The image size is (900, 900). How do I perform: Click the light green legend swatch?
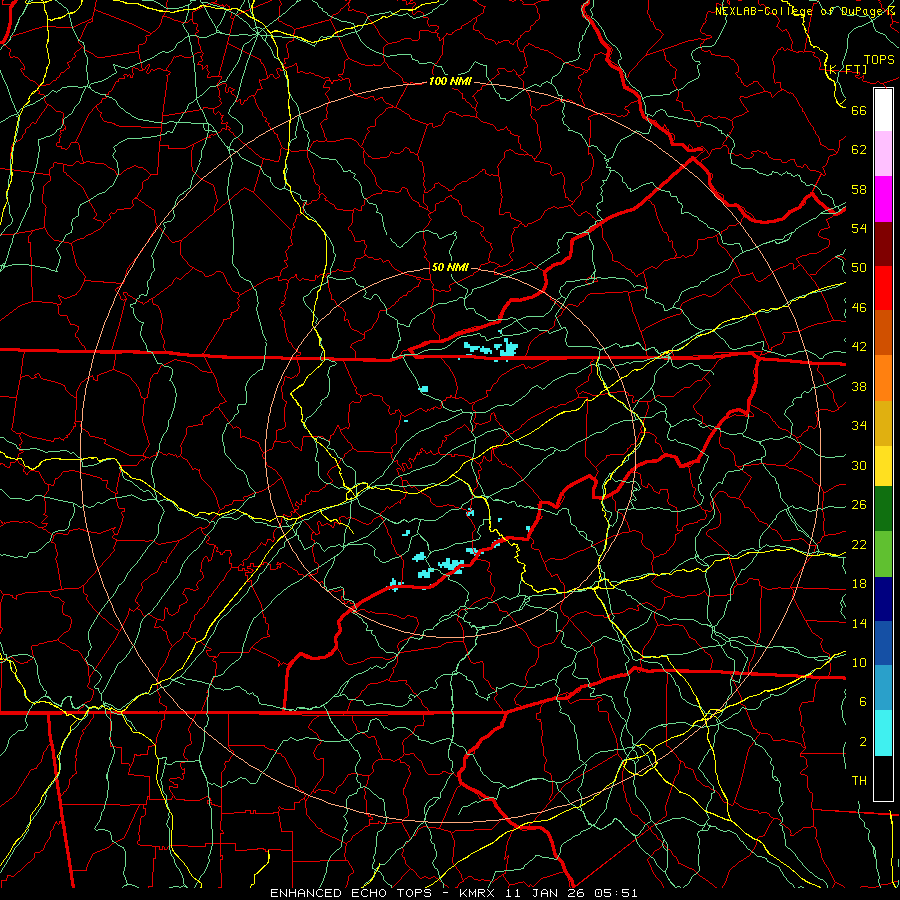coord(883,554)
